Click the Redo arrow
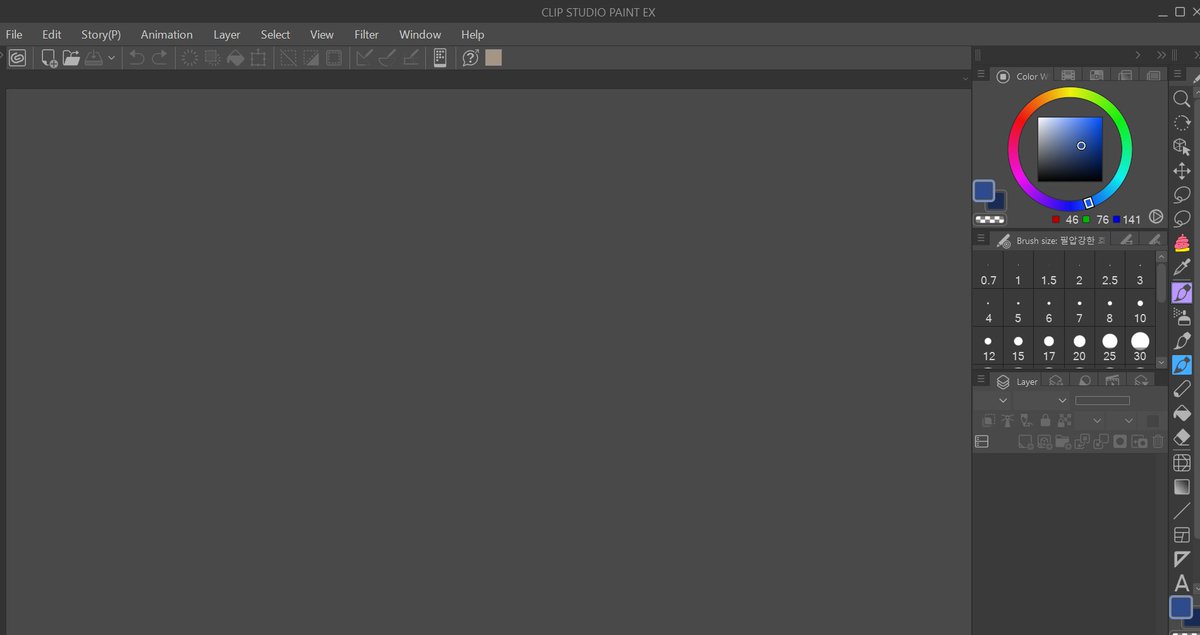The height and width of the screenshot is (635, 1200). [159, 58]
